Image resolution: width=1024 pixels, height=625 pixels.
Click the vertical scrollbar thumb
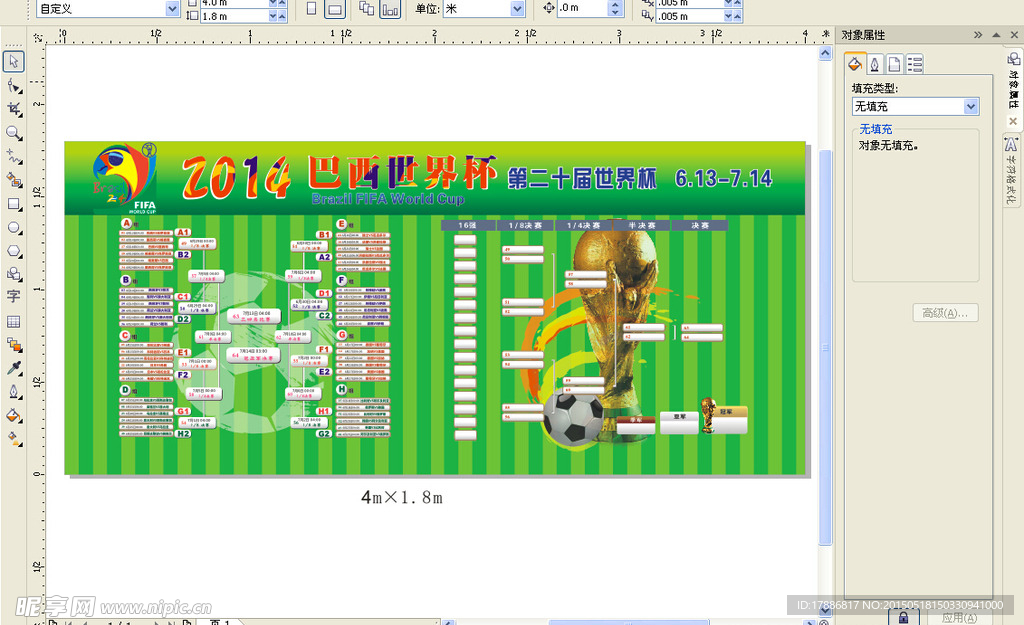click(825, 346)
